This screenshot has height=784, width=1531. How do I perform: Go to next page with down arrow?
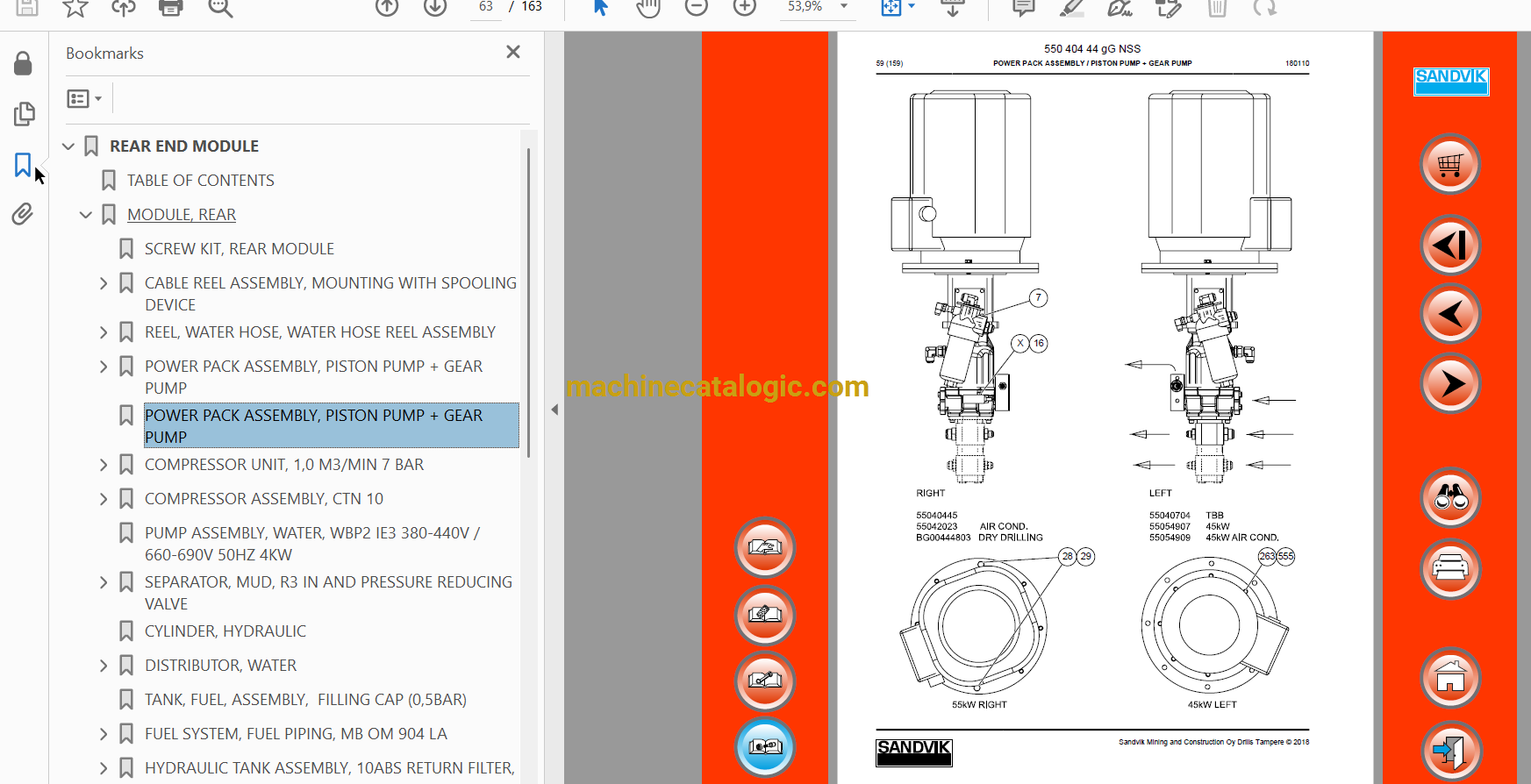tap(435, 7)
